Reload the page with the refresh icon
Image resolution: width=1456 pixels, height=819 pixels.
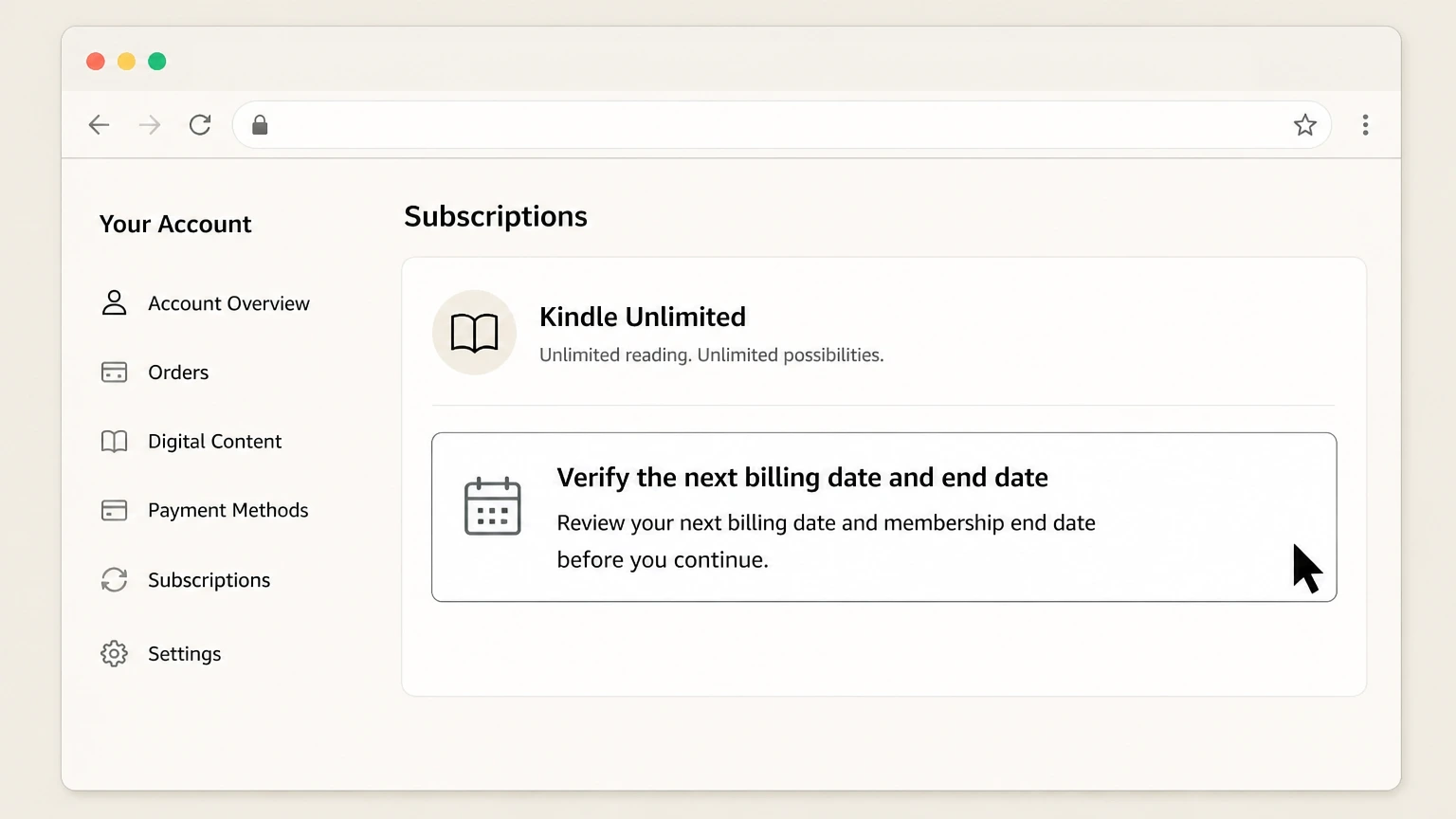(x=200, y=125)
